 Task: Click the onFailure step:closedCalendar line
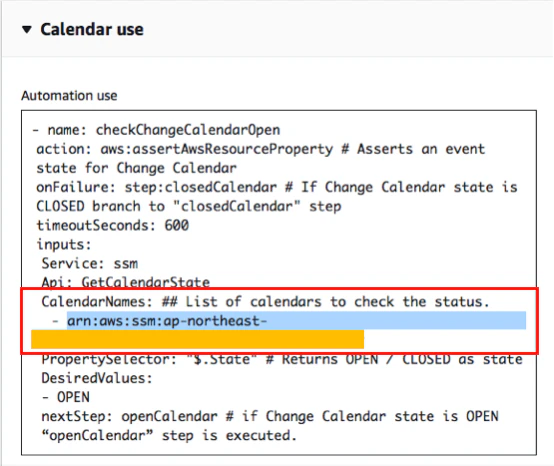277,187
